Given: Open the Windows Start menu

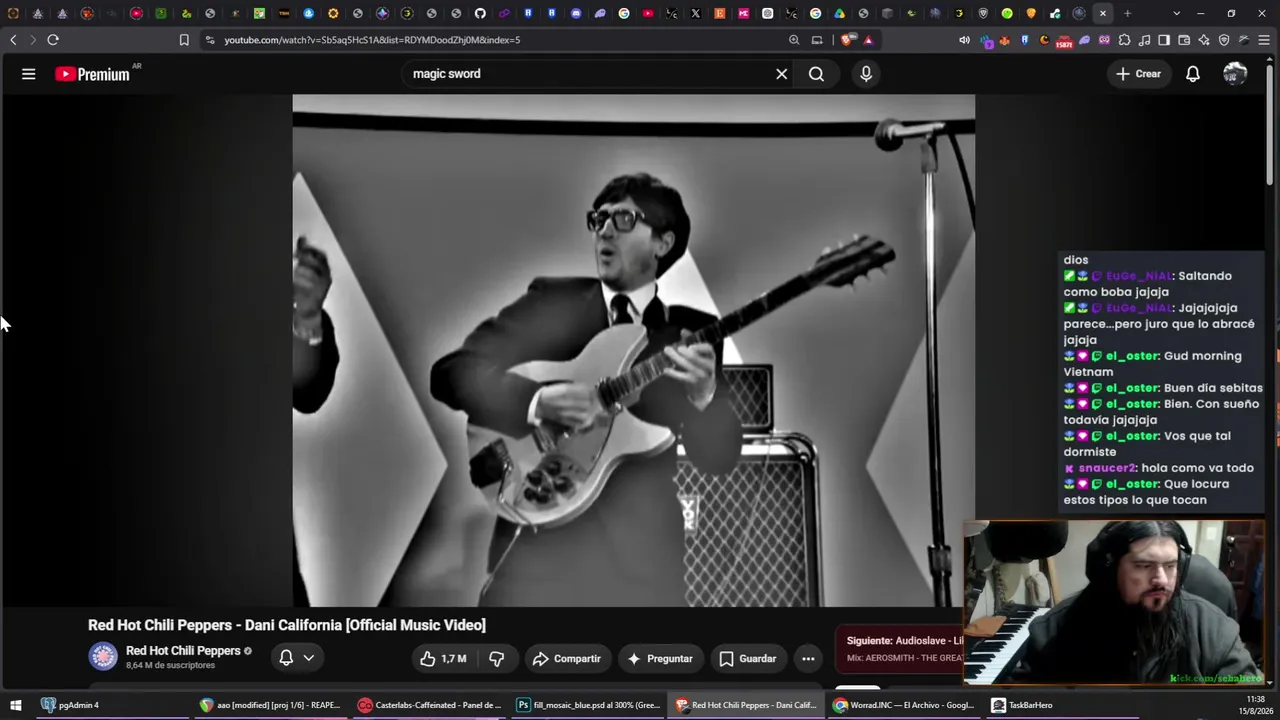Looking at the screenshot, I should (16, 705).
